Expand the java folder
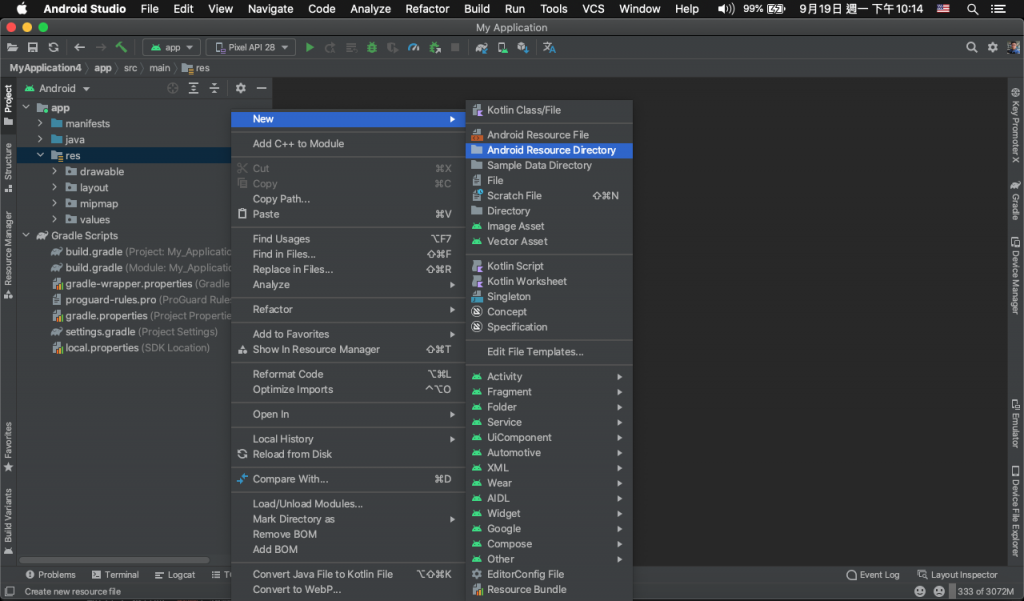1024x601 pixels. (x=40, y=139)
